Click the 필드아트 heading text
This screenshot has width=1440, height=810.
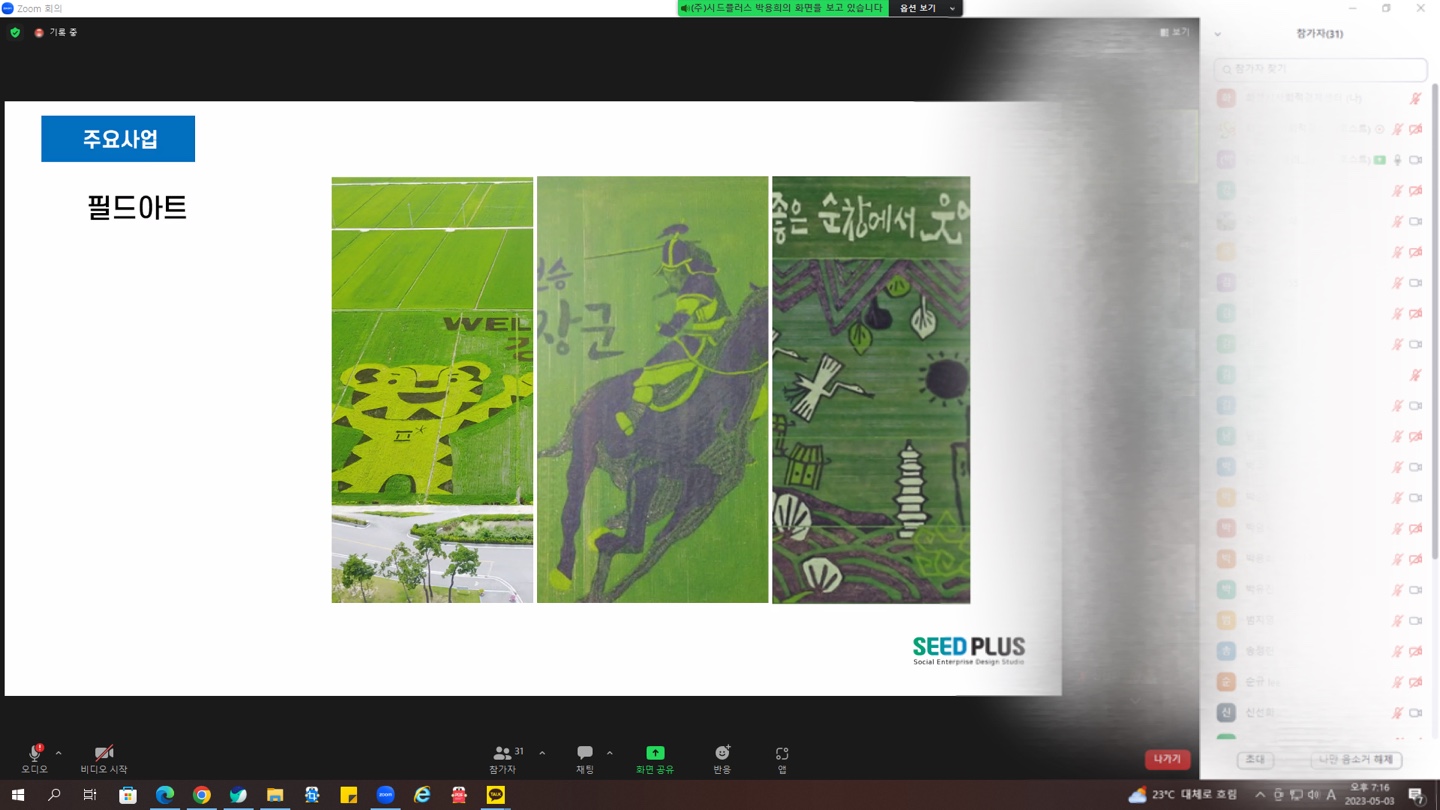137,208
